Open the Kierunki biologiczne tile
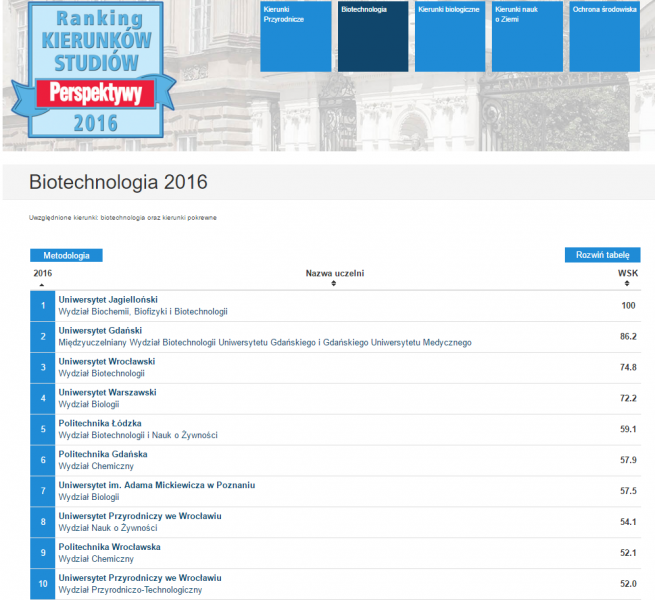Viewport: 655px width, 600px height. click(x=450, y=36)
